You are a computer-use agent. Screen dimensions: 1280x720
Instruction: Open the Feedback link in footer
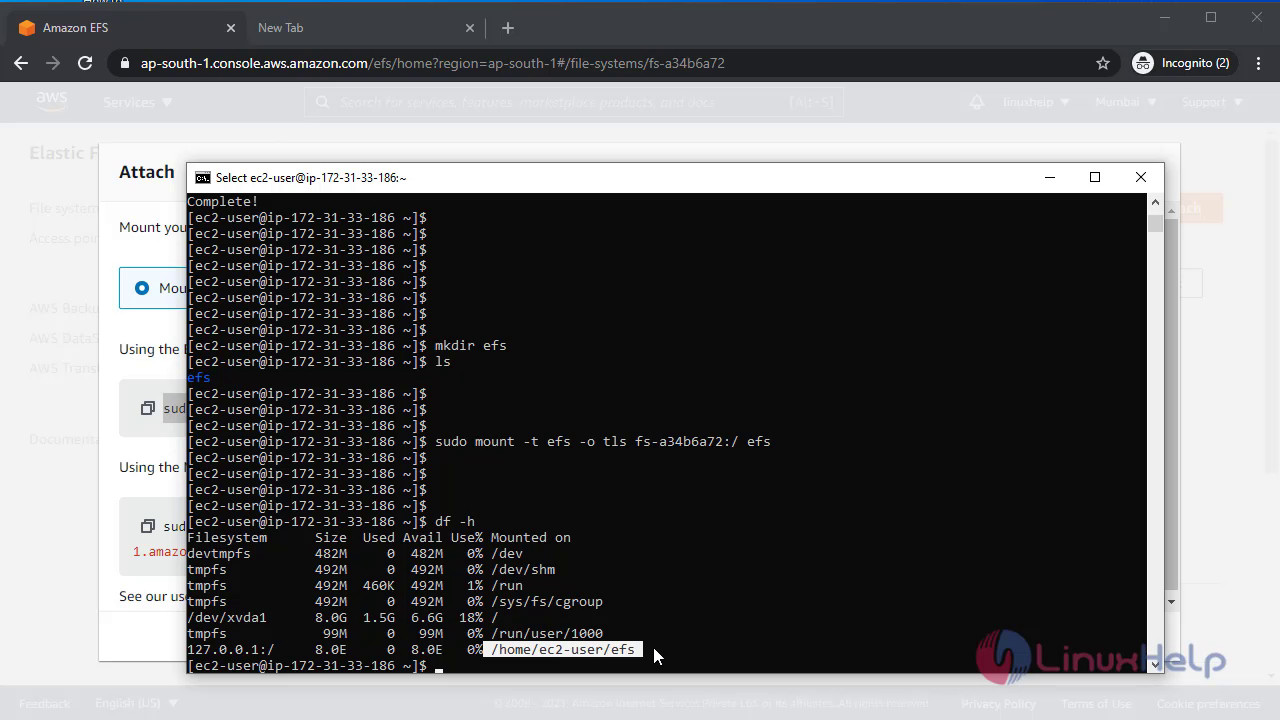coord(45,703)
